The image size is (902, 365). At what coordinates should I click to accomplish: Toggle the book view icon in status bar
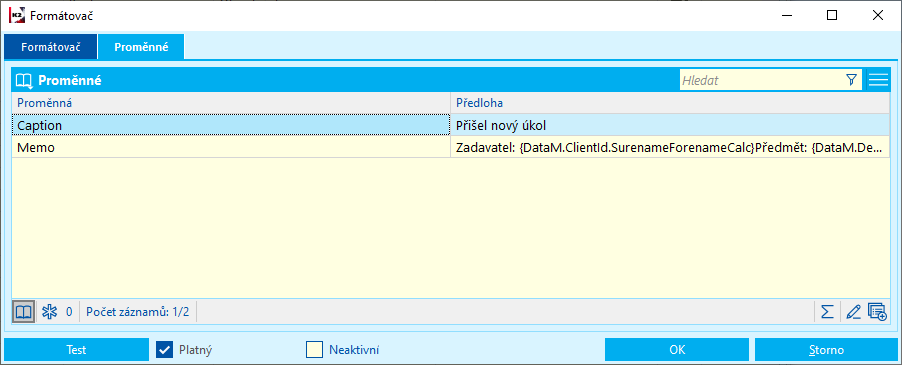[24, 312]
